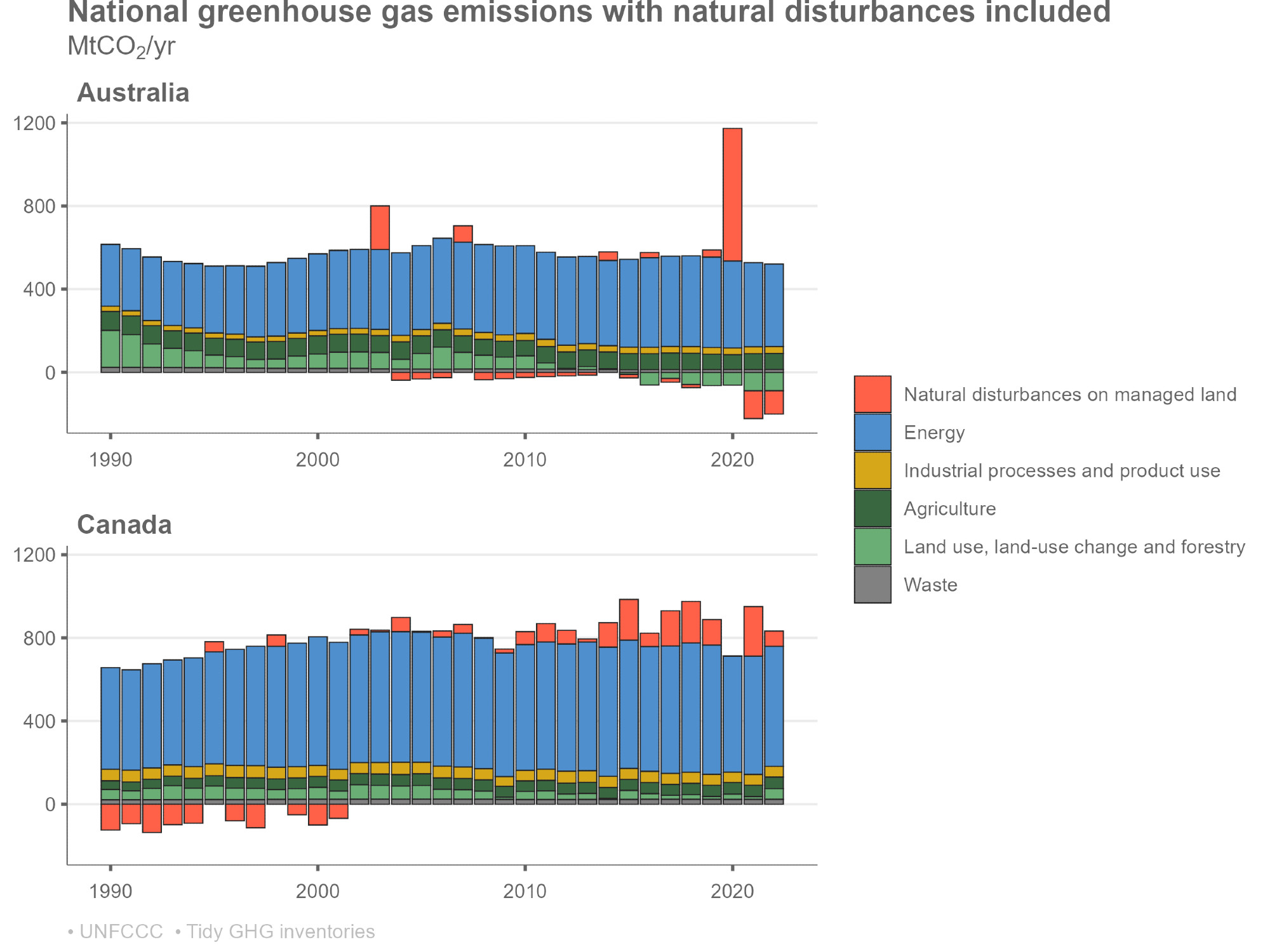Click the Australia y-axis label 800
This screenshot has width=1270, height=952.
pos(40,206)
